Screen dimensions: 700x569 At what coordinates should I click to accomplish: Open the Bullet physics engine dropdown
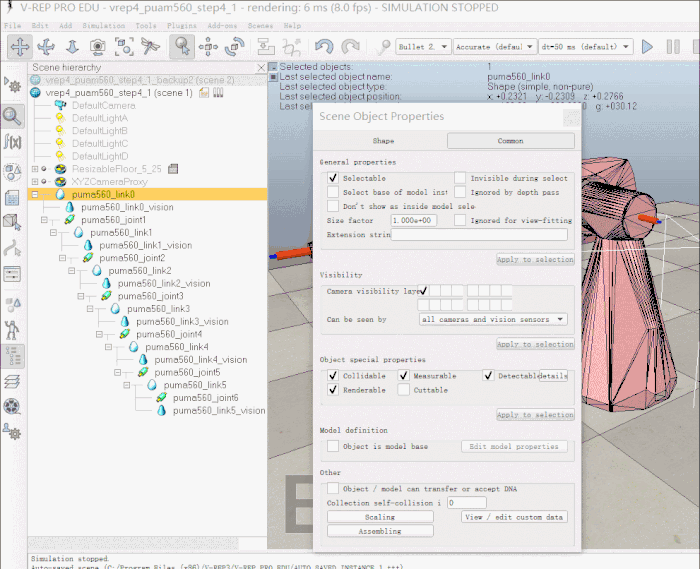(x=422, y=46)
